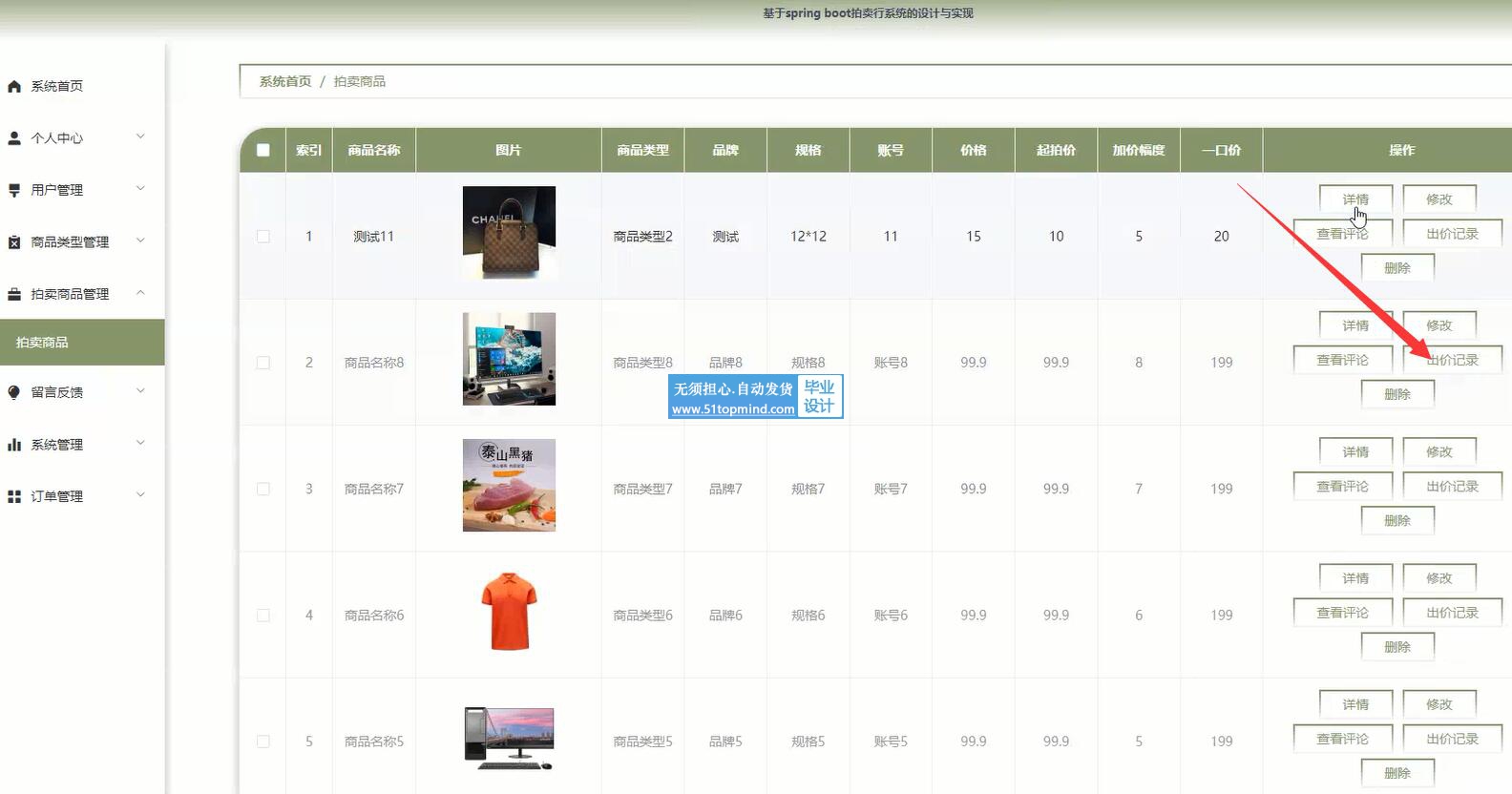Click 修改 for 商品名称7 row

pyautogui.click(x=1439, y=451)
